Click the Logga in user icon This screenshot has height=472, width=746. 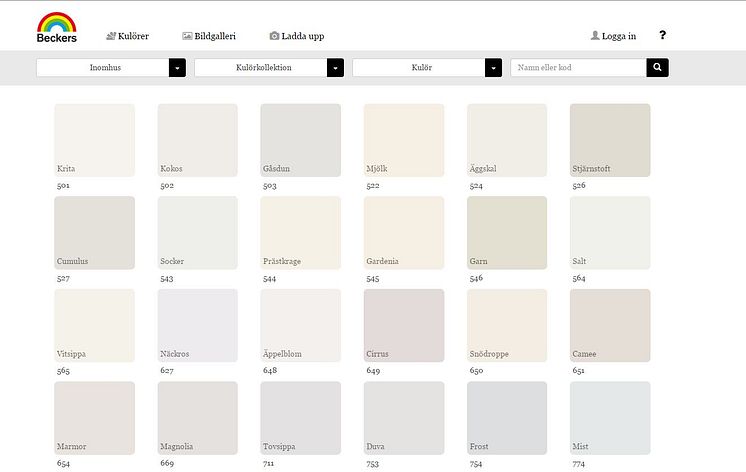point(595,36)
